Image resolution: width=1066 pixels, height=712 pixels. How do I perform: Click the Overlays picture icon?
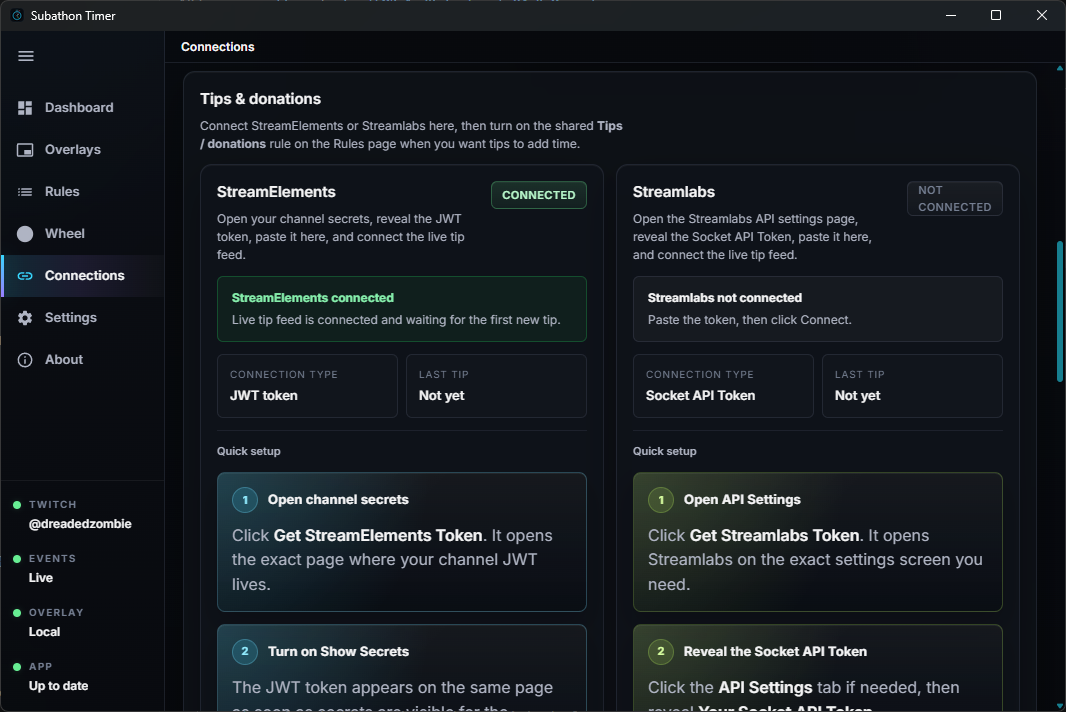pos(25,150)
